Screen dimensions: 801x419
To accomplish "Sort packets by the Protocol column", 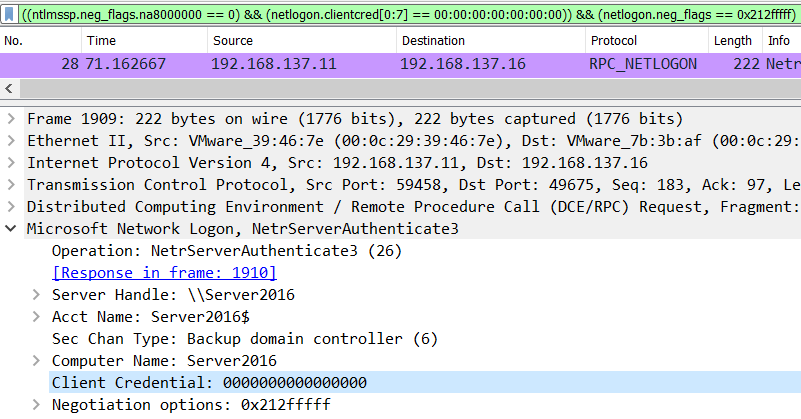I will pyautogui.click(x=647, y=41).
